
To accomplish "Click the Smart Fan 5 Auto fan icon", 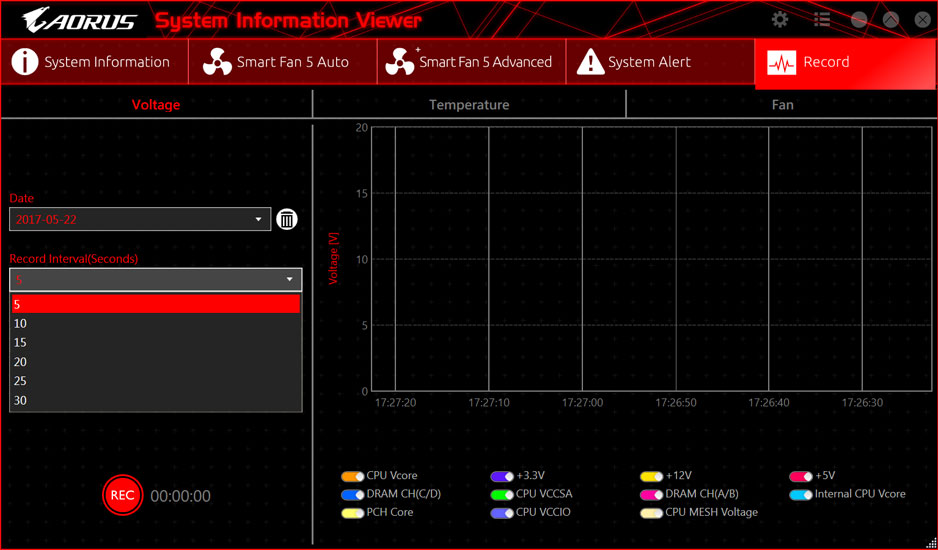I will (x=217, y=62).
